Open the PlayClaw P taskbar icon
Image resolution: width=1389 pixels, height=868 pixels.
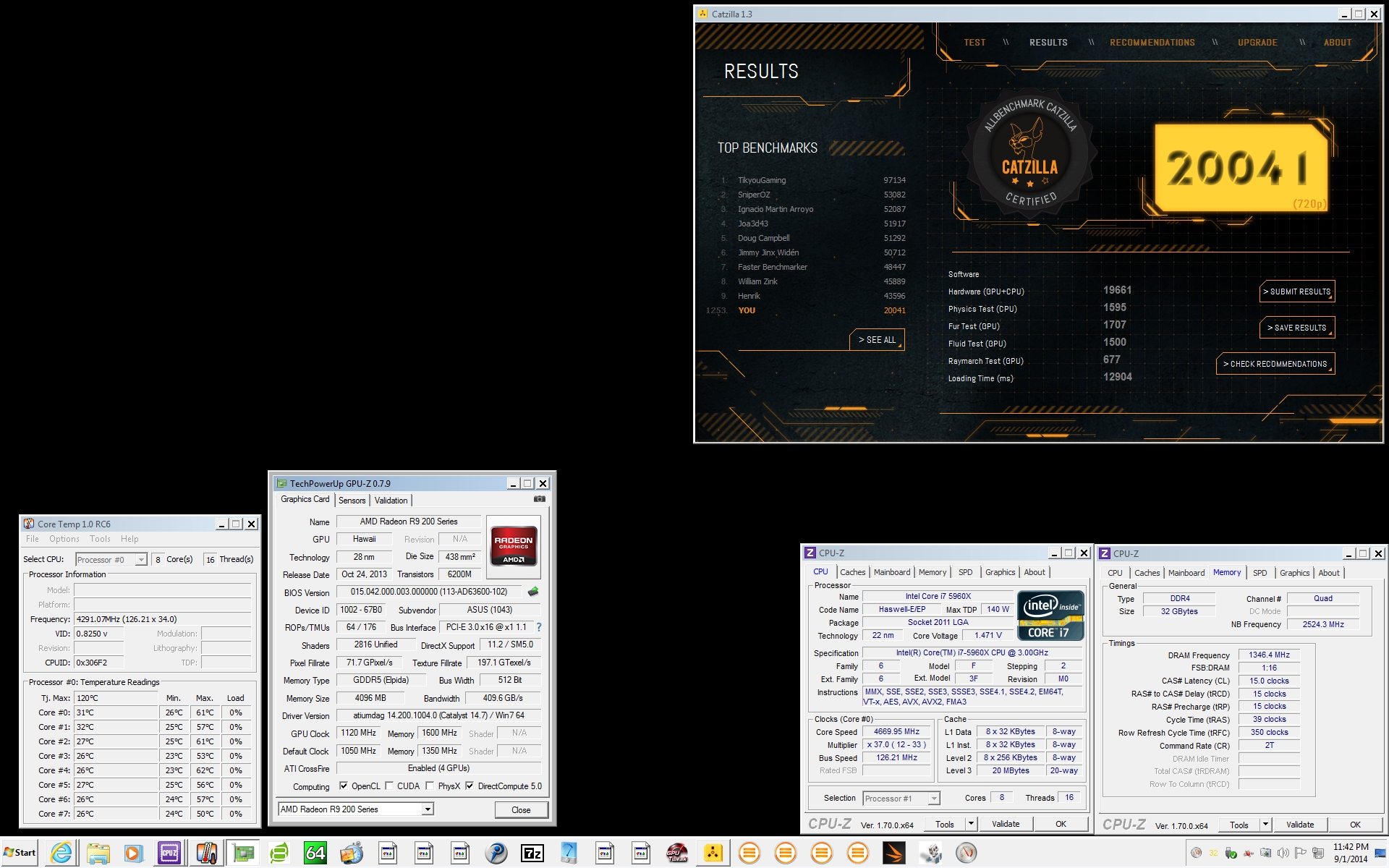(496, 853)
